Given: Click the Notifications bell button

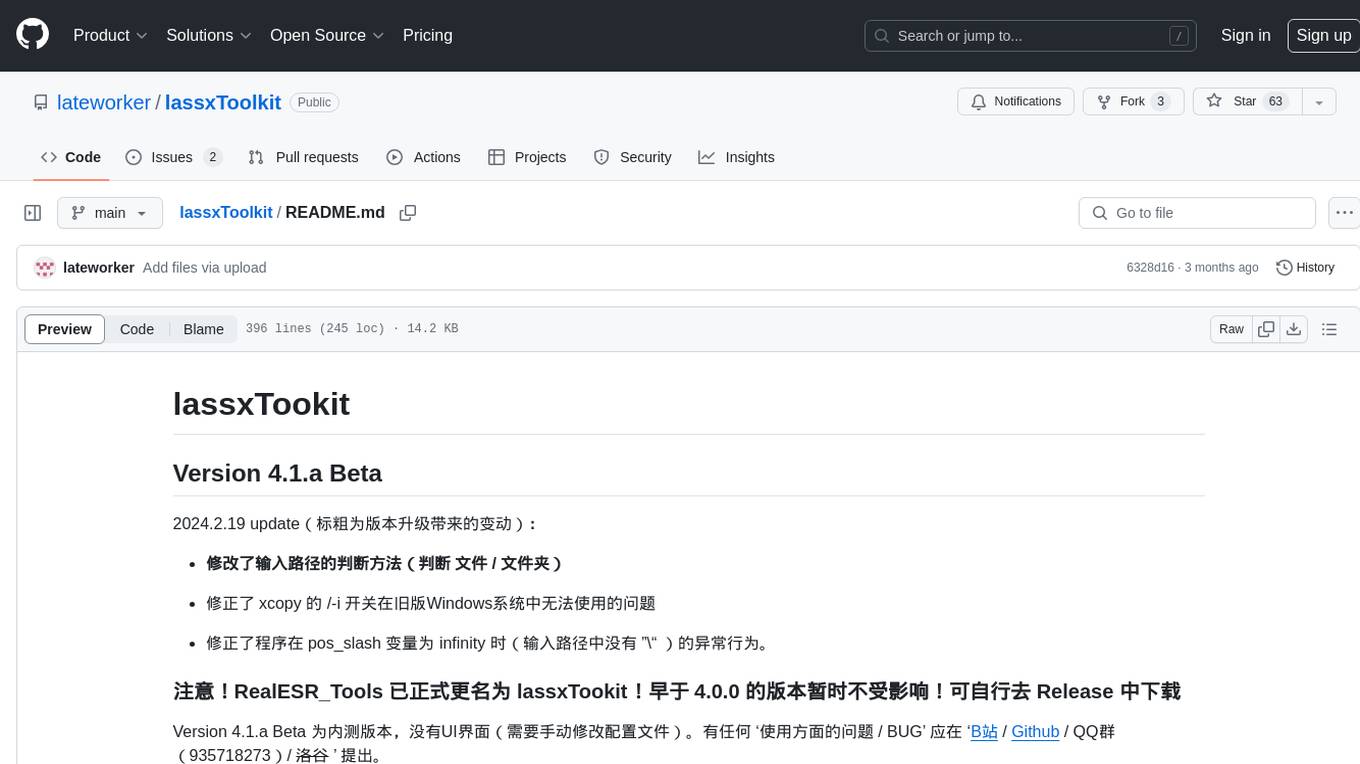Looking at the screenshot, I should 1016,102.
